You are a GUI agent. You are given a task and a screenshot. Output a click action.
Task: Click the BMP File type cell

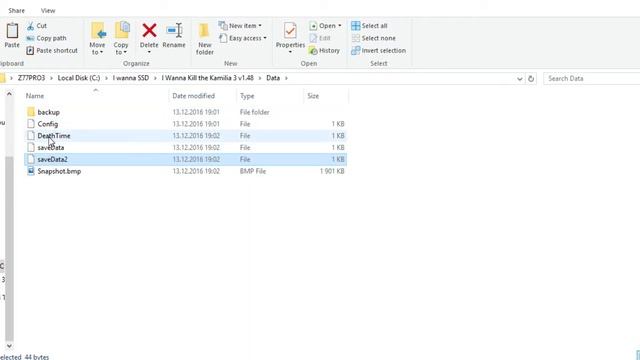(x=253, y=171)
